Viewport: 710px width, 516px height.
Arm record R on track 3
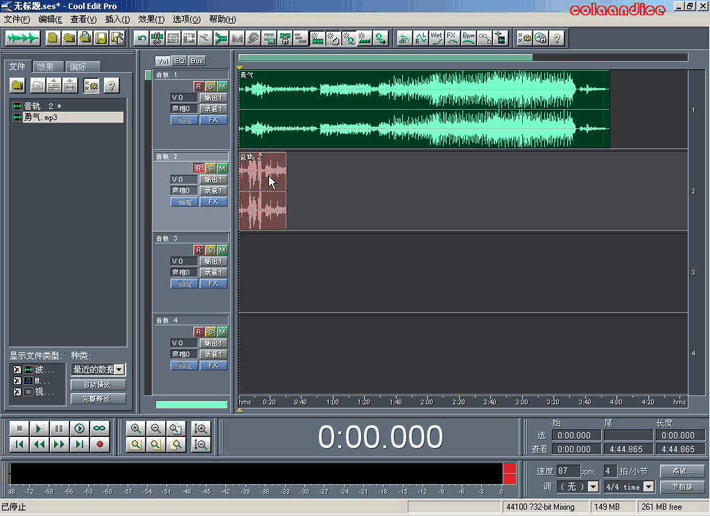pyautogui.click(x=199, y=249)
